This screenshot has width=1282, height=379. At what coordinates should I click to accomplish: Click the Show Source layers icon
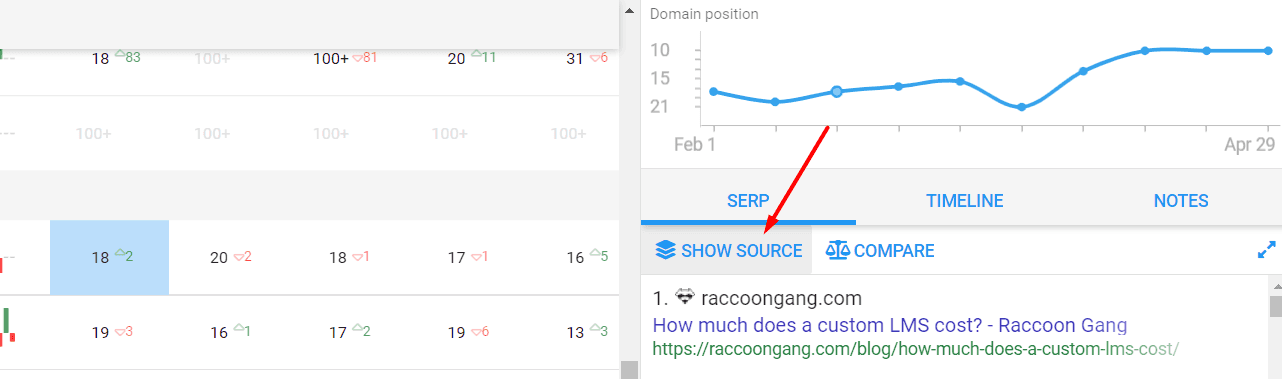[x=666, y=250]
